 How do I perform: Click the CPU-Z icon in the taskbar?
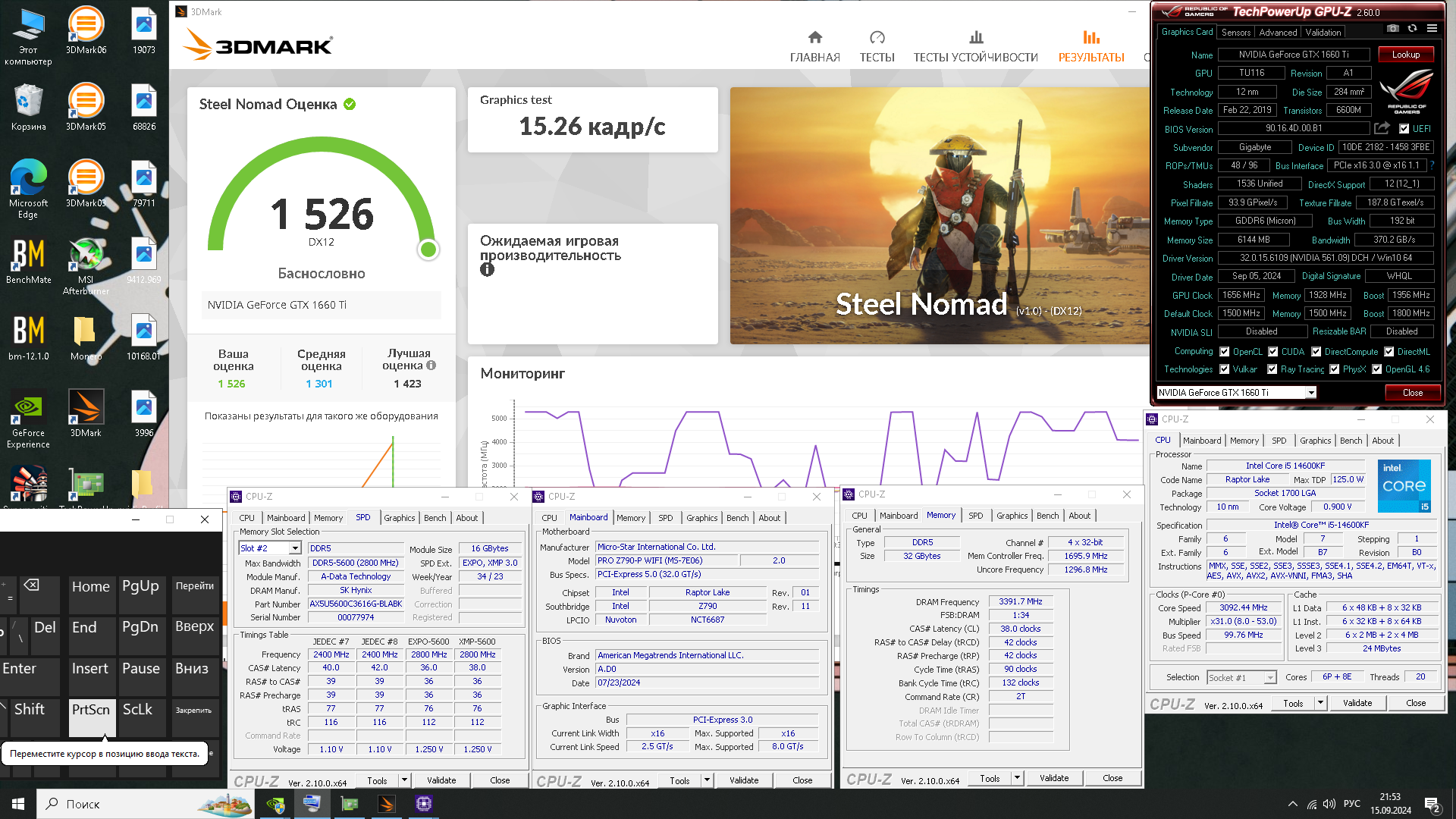(423, 804)
